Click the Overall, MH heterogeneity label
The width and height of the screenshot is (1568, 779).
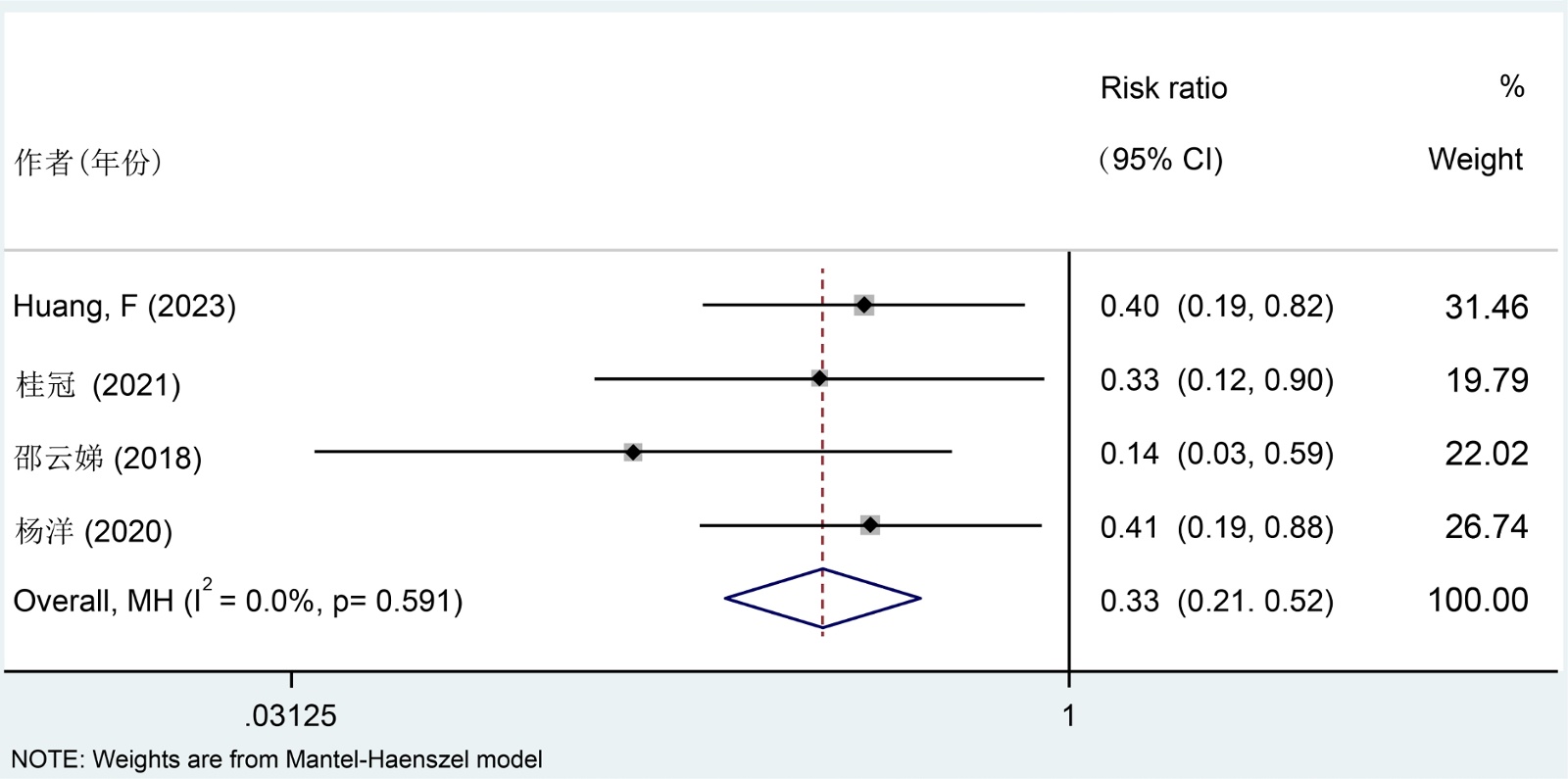[237, 600]
